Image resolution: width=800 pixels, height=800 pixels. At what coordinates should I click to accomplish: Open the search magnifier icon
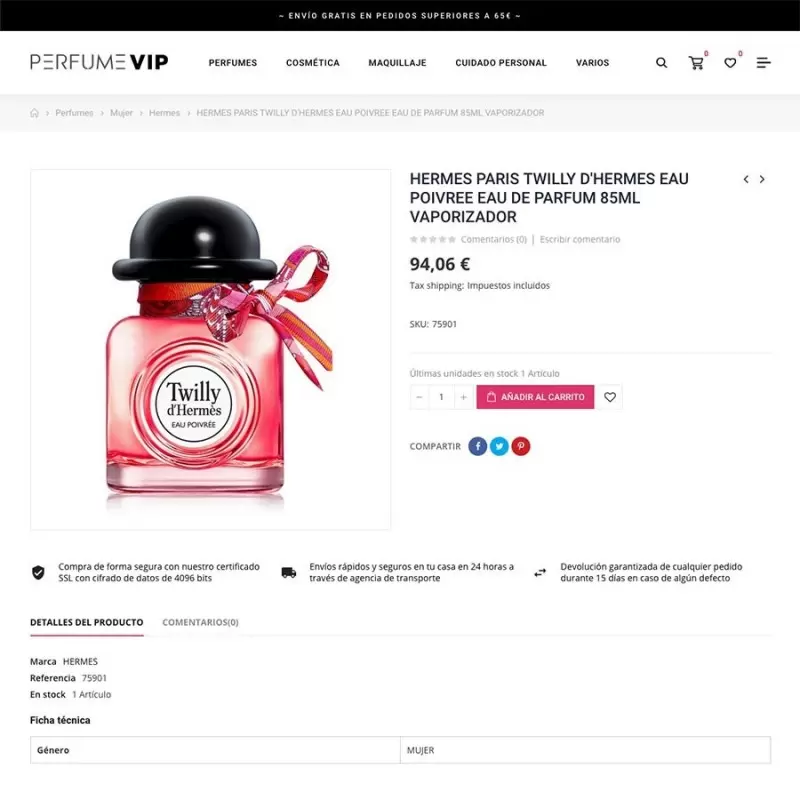point(661,63)
